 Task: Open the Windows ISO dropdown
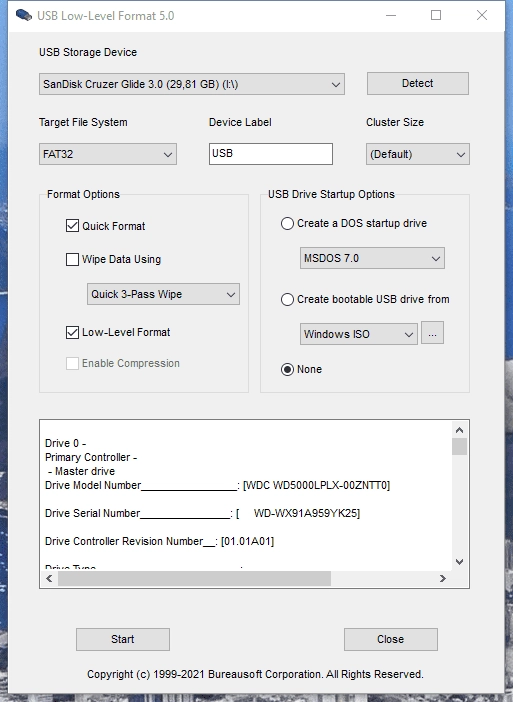point(359,334)
